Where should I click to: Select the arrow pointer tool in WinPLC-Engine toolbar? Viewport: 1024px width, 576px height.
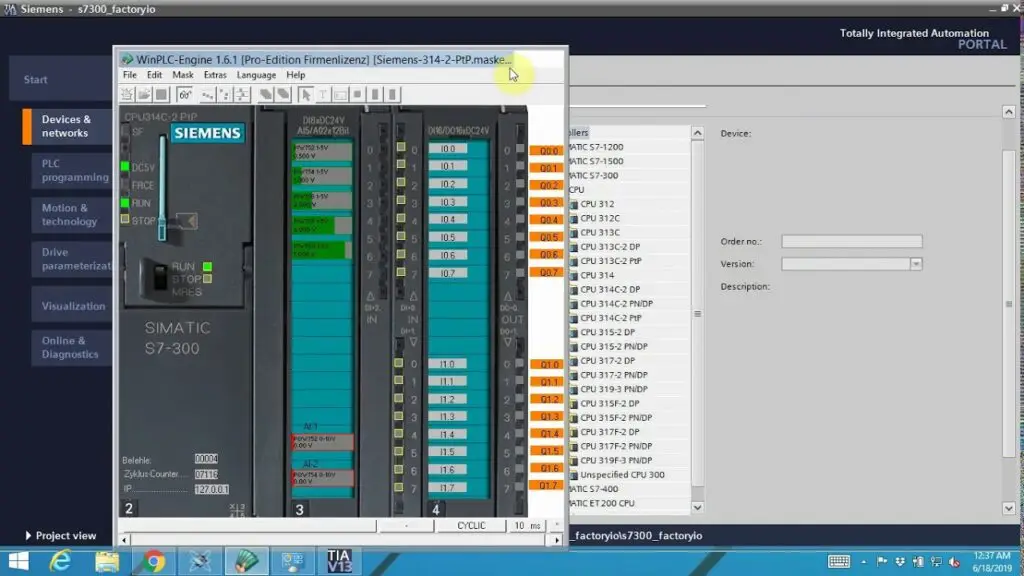click(x=305, y=95)
